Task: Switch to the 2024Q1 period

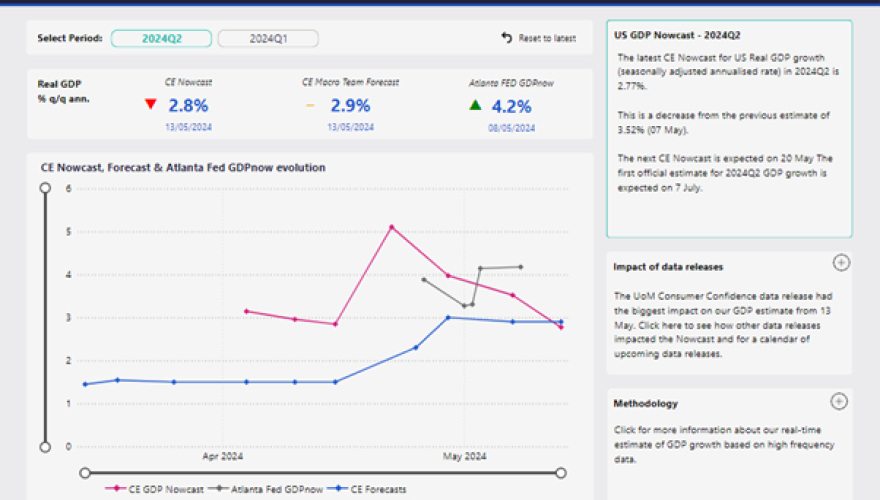Action: coord(267,38)
